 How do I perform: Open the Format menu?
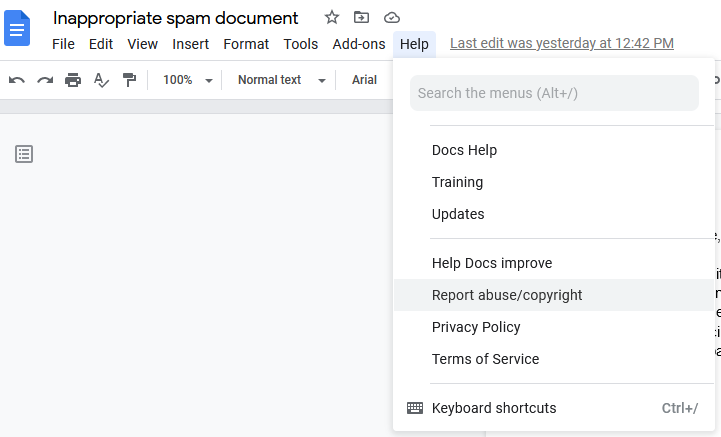[246, 44]
